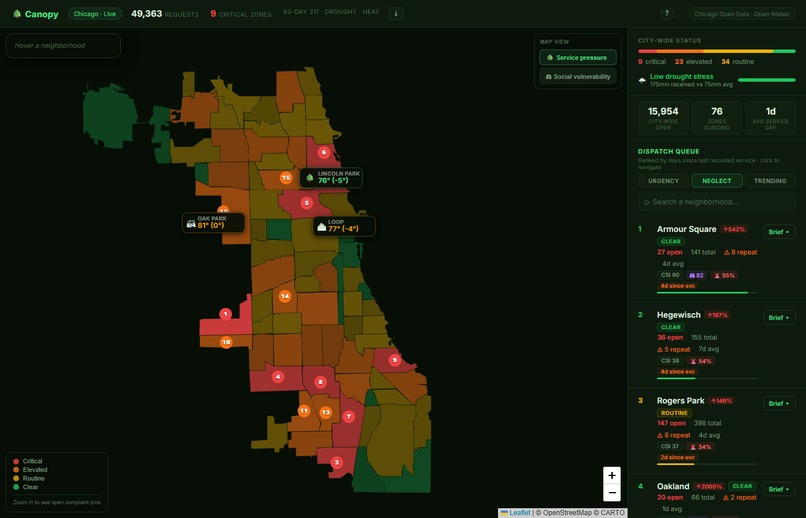Image resolution: width=806 pixels, height=518 pixels.
Task: Select map marker number 3
Action: click(x=337, y=462)
